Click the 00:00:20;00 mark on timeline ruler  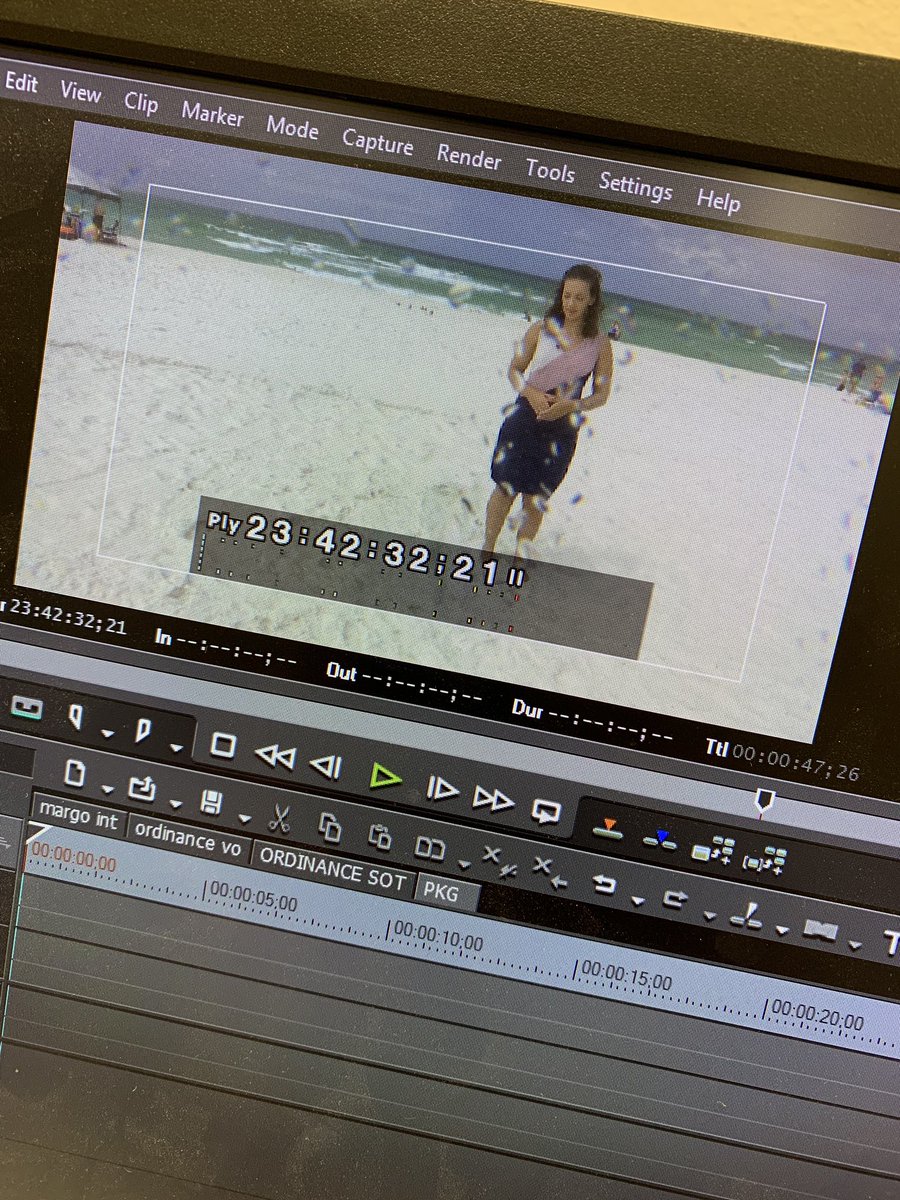click(x=816, y=1015)
